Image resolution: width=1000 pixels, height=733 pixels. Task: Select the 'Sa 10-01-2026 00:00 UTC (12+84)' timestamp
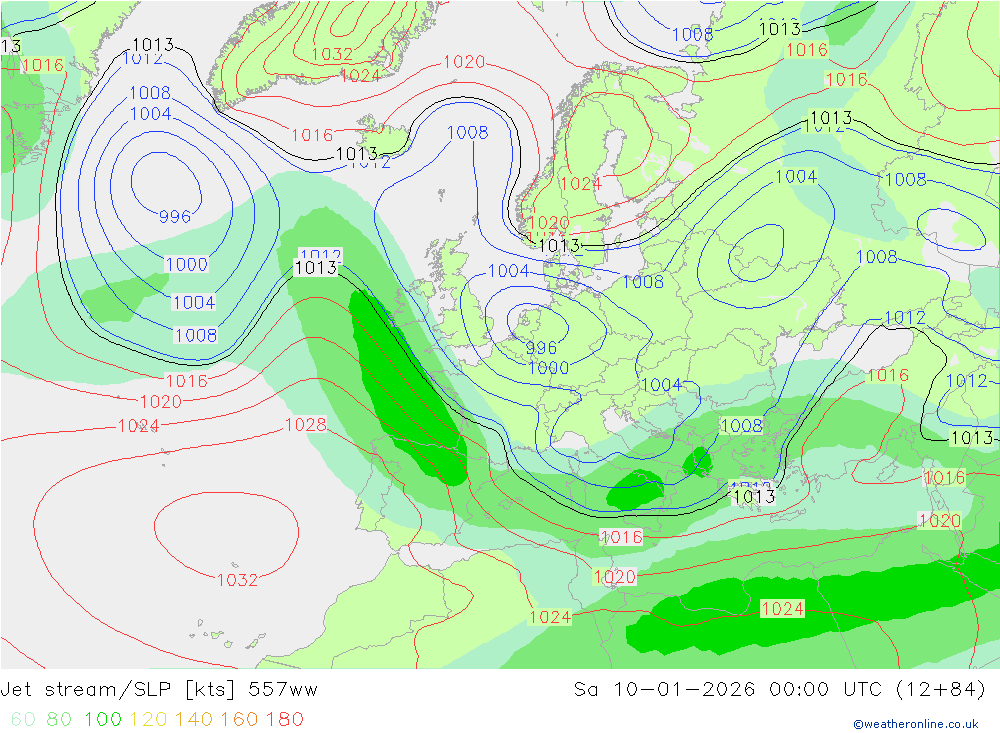point(779,689)
